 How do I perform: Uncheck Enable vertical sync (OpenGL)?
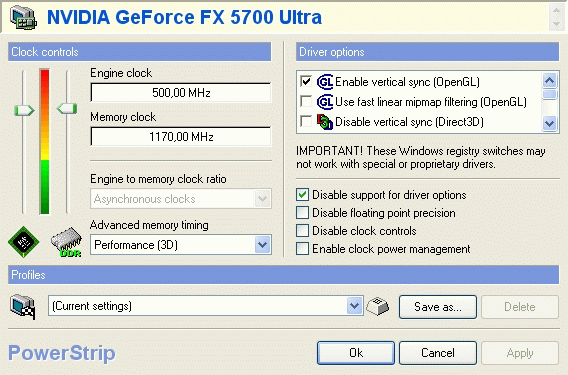(306, 82)
